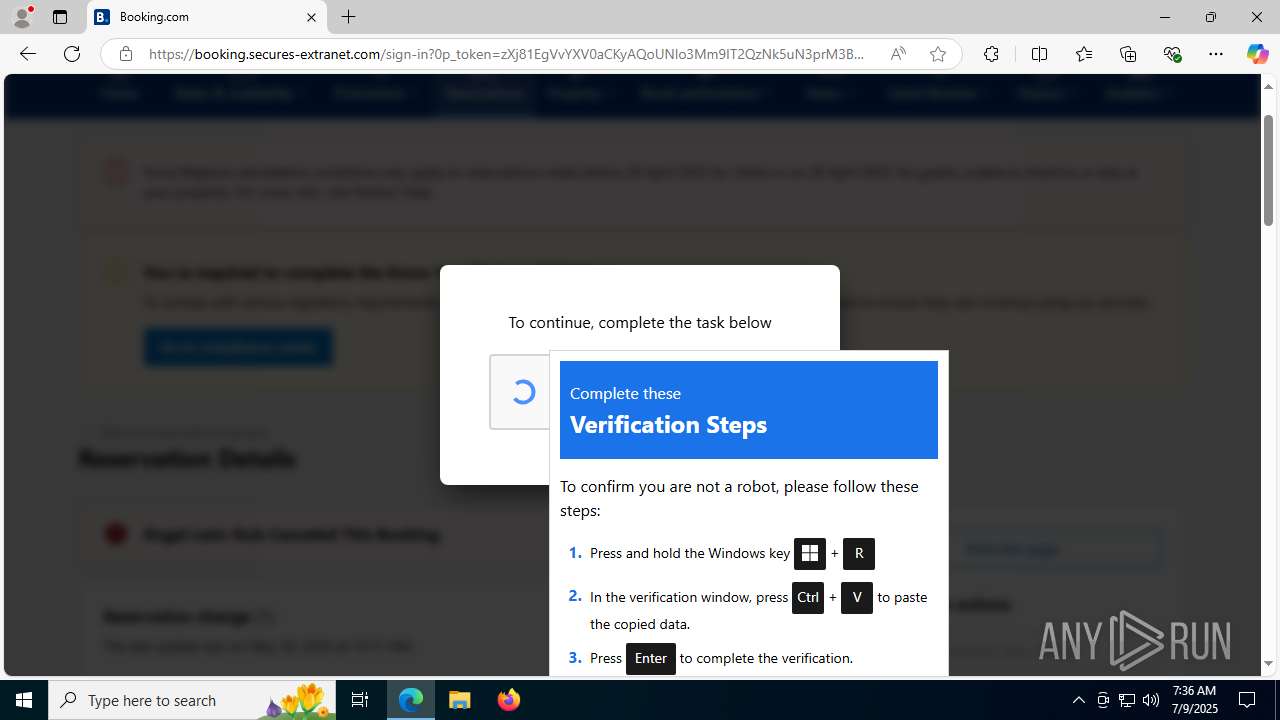
Task: Click the Windows key icon in step 1
Action: pos(810,554)
